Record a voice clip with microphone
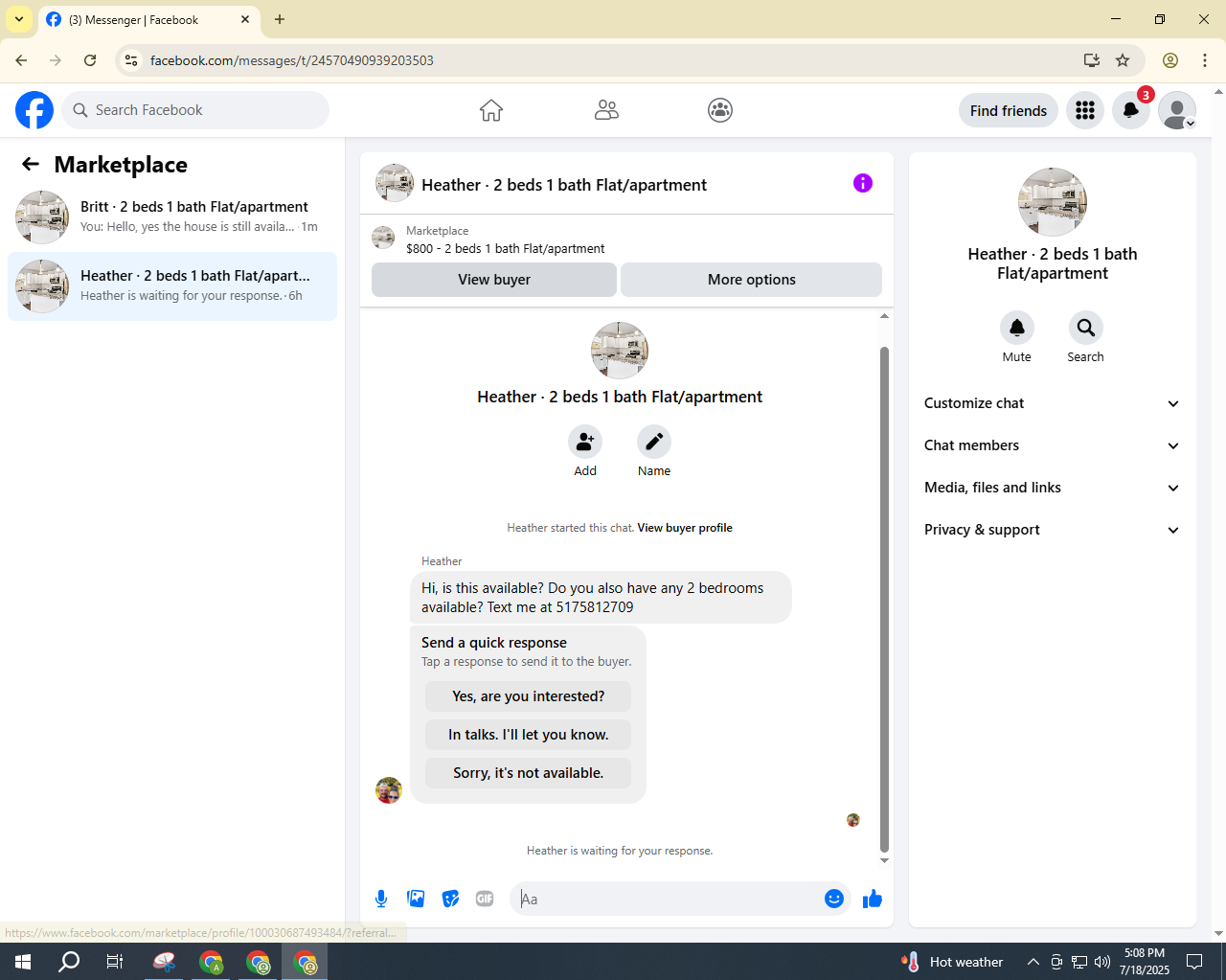The height and width of the screenshot is (980, 1226). coord(381,899)
